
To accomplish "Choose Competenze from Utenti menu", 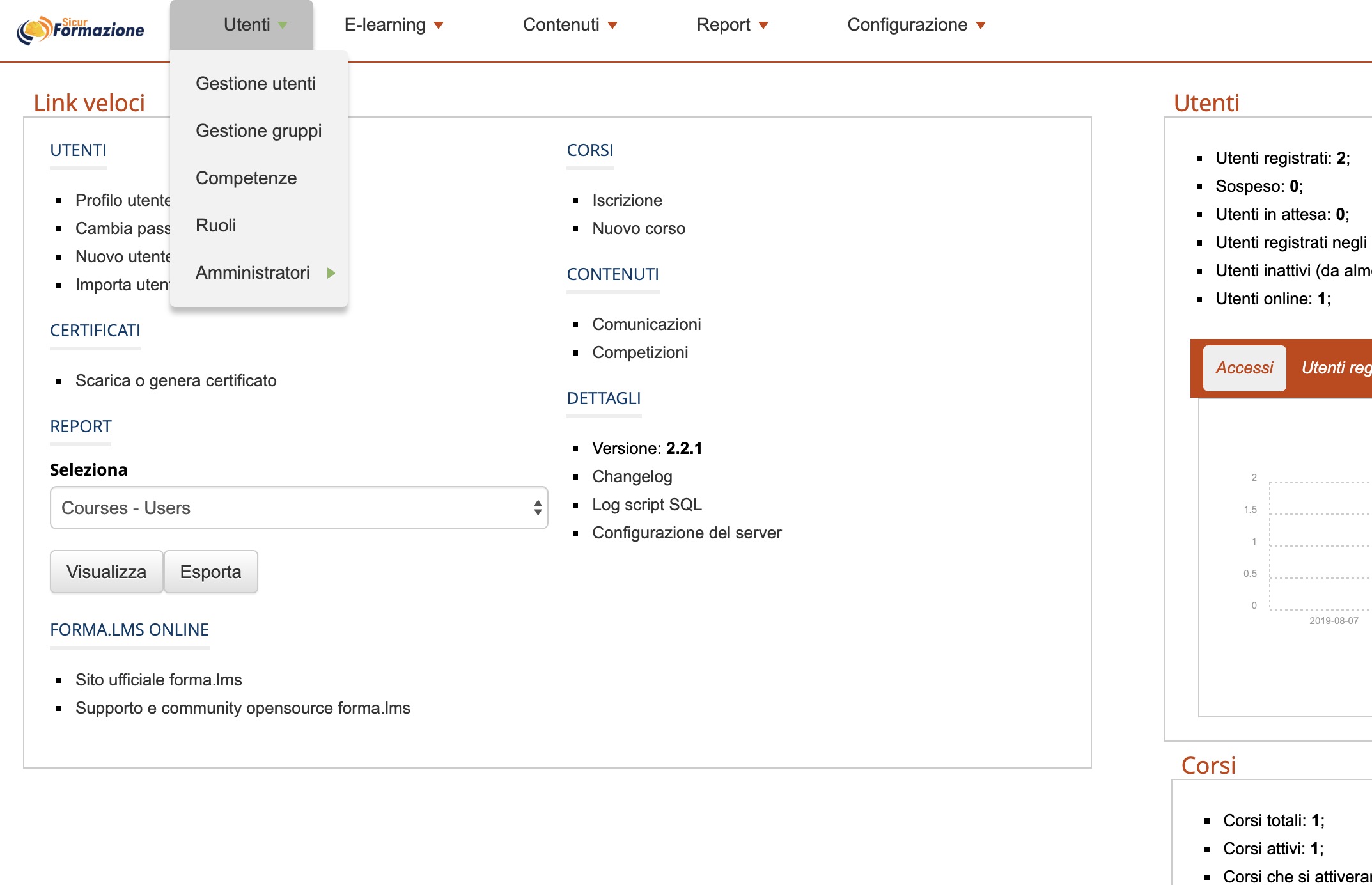I will pos(246,178).
